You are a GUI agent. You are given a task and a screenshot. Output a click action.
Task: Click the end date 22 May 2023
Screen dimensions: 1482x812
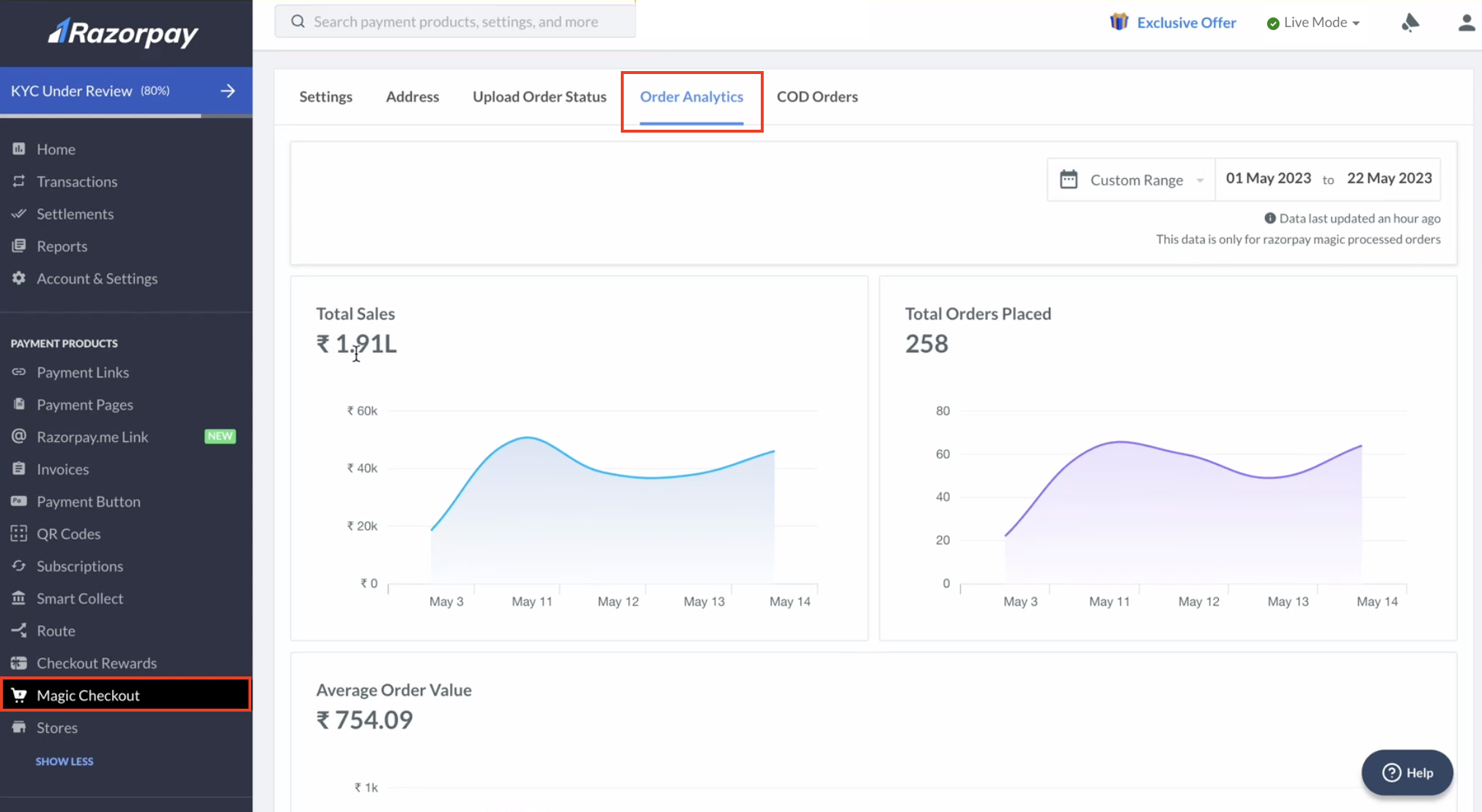(x=1389, y=178)
